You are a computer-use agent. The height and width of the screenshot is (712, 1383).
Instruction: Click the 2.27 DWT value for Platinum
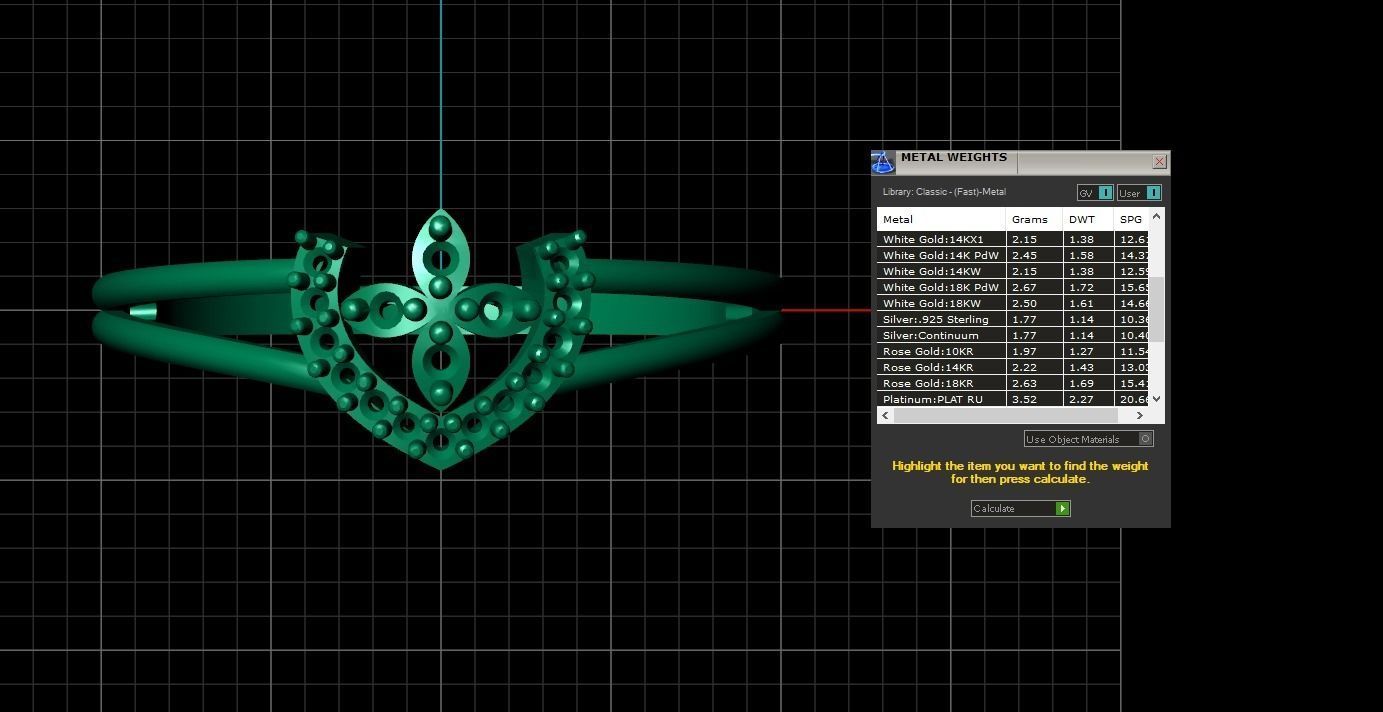click(1081, 399)
